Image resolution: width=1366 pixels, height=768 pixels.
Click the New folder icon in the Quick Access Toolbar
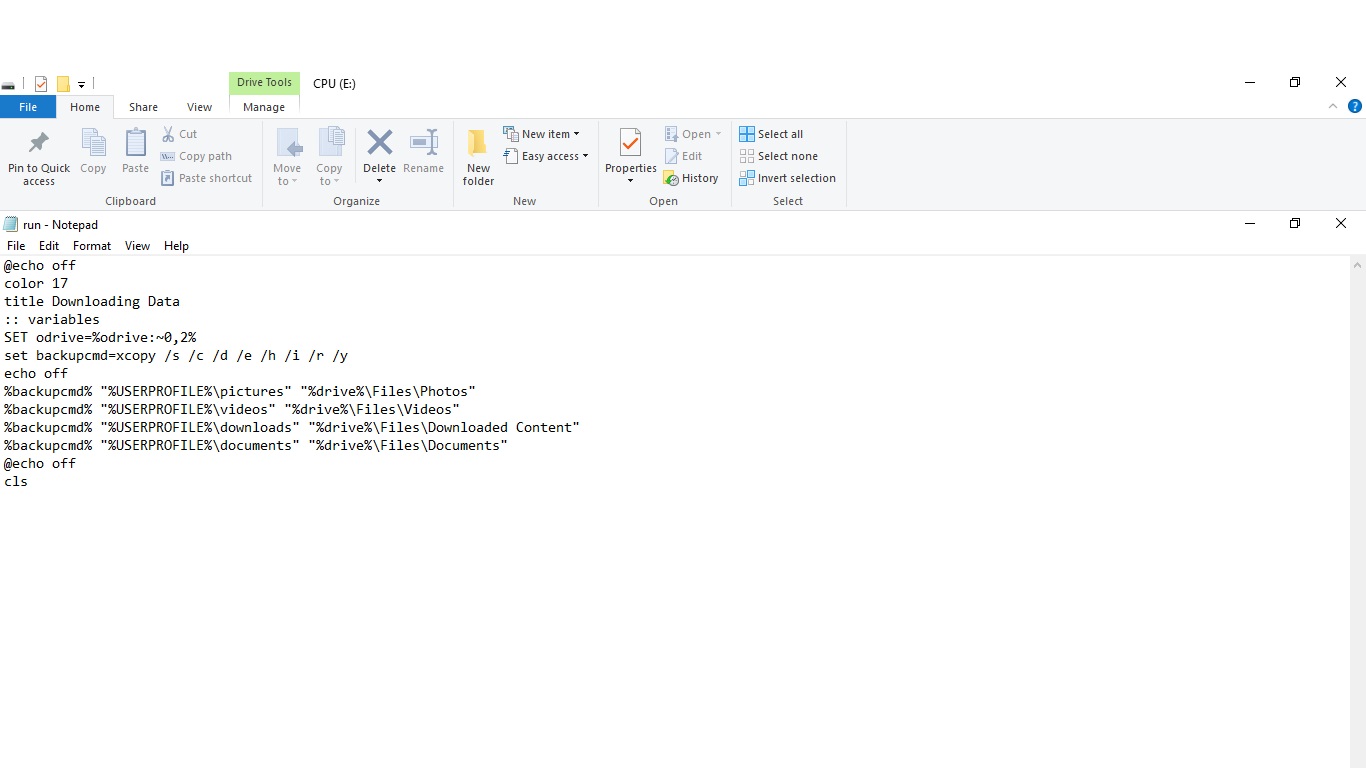(x=63, y=84)
